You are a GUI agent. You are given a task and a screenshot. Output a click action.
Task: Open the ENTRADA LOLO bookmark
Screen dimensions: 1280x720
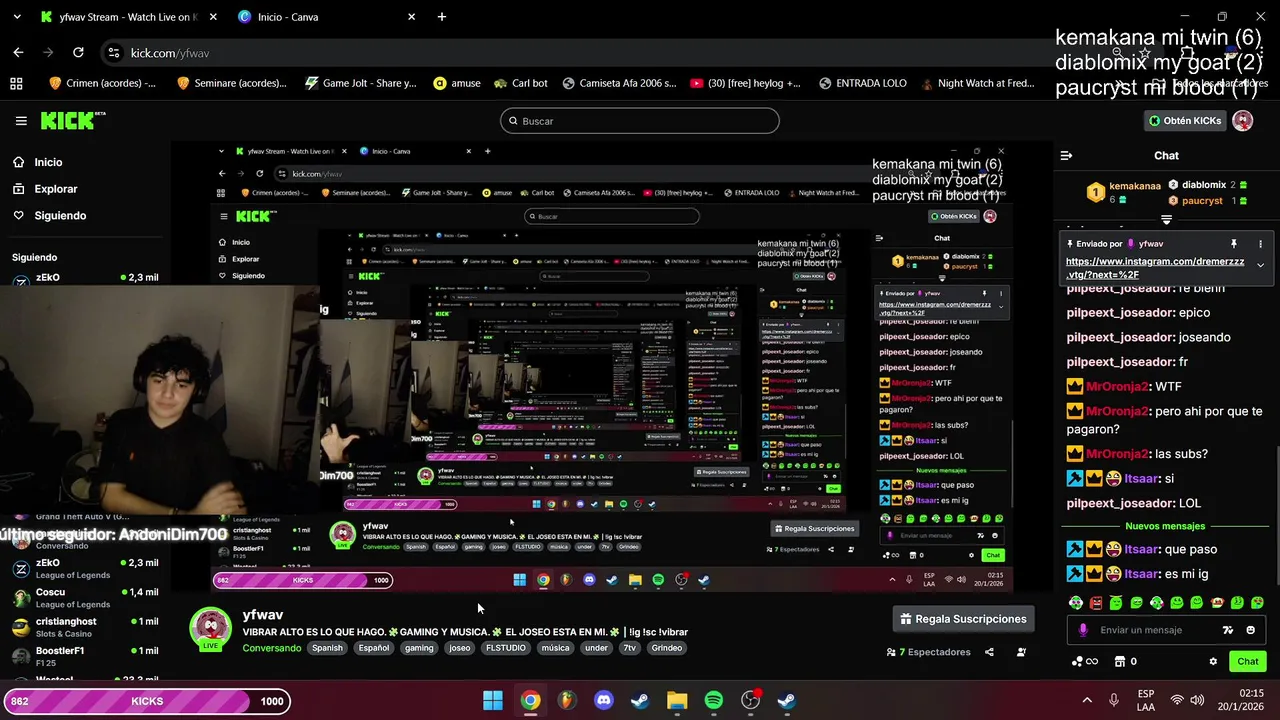[x=862, y=83]
